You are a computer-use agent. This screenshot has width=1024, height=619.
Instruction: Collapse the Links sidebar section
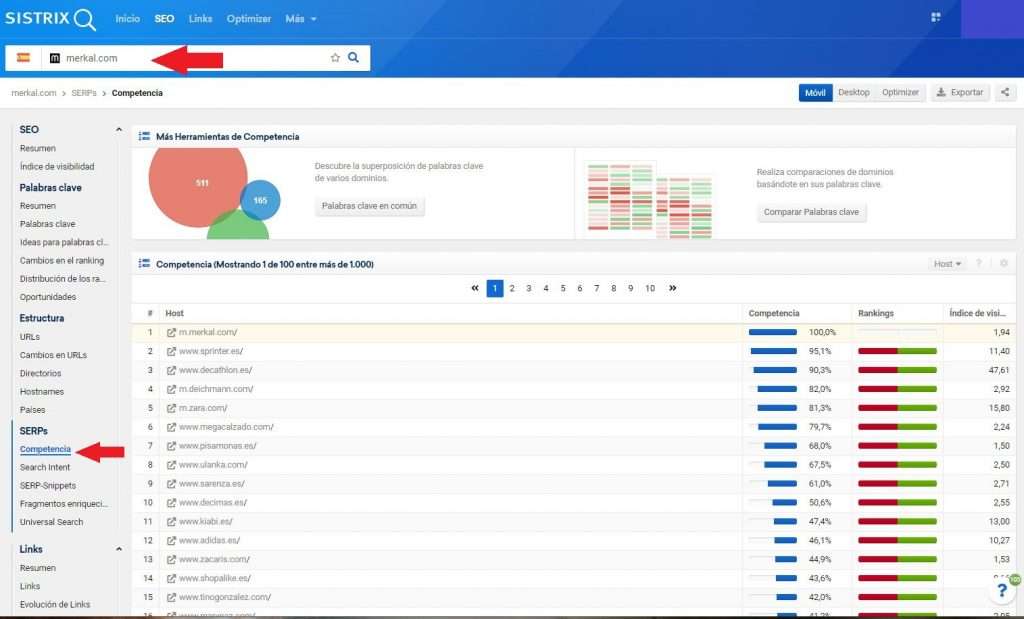[x=119, y=549]
